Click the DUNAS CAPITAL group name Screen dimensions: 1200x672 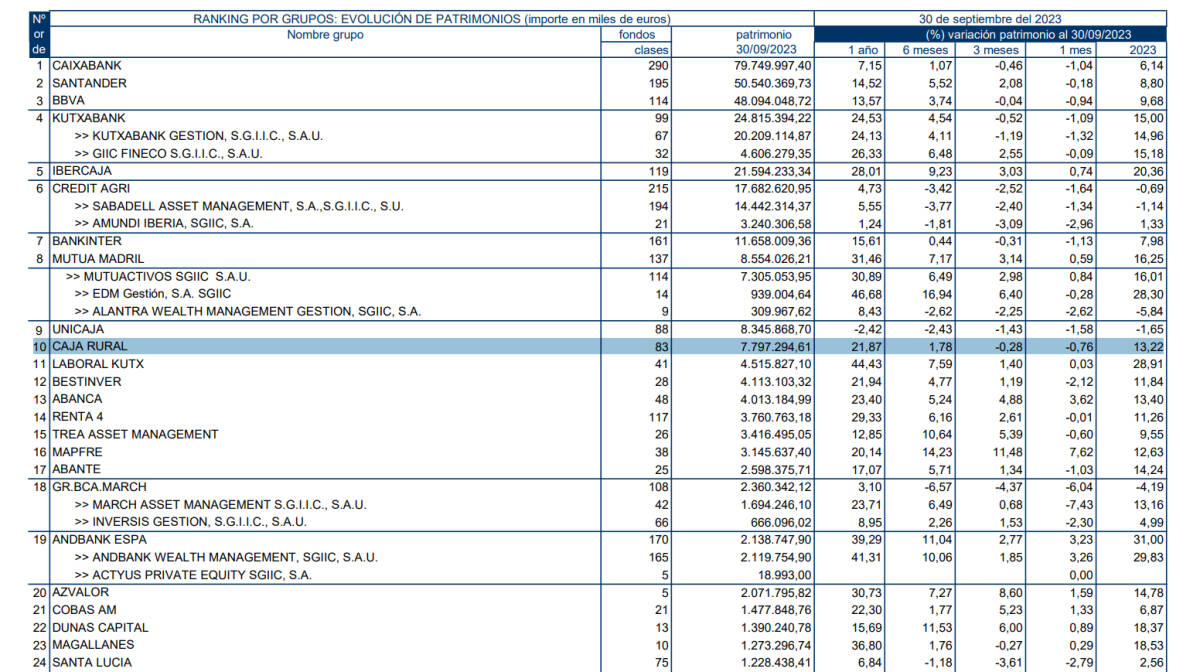[x=100, y=627]
